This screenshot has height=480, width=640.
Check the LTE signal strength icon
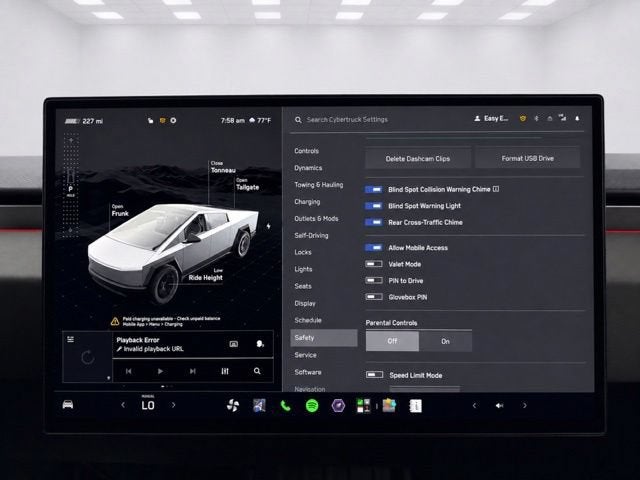[562, 118]
